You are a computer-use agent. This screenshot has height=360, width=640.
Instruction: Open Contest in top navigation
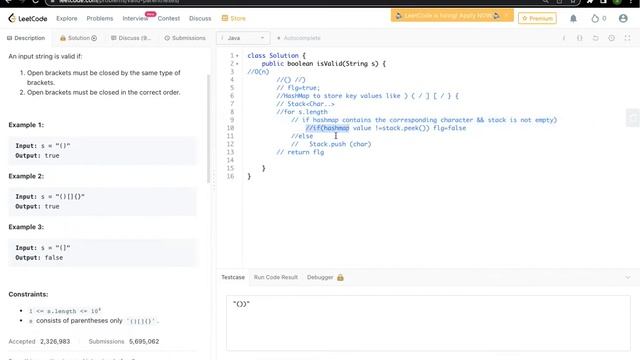pyautogui.click(x=169, y=18)
